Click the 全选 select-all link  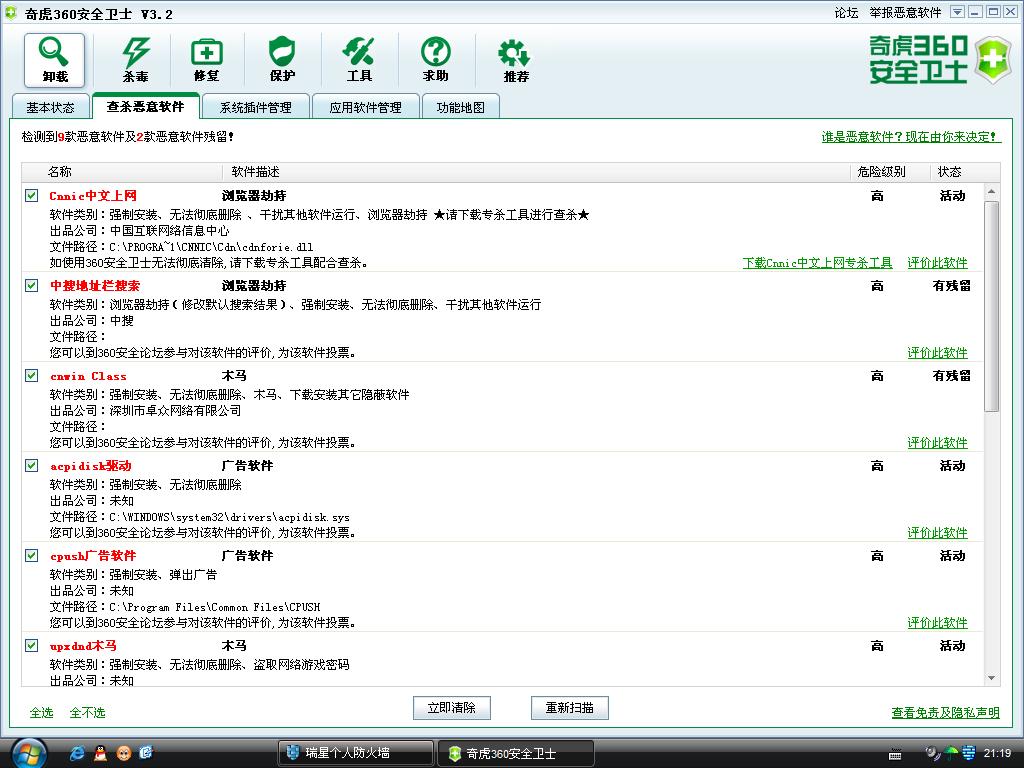point(41,712)
